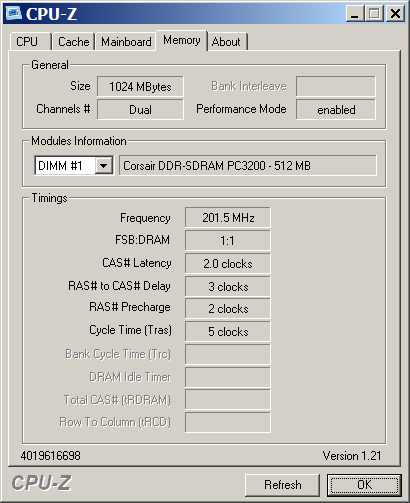Click the CAS# Latency label

[x=137, y=263]
